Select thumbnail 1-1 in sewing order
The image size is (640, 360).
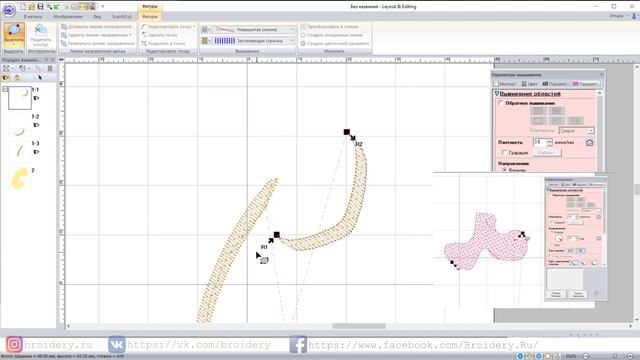pos(20,98)
